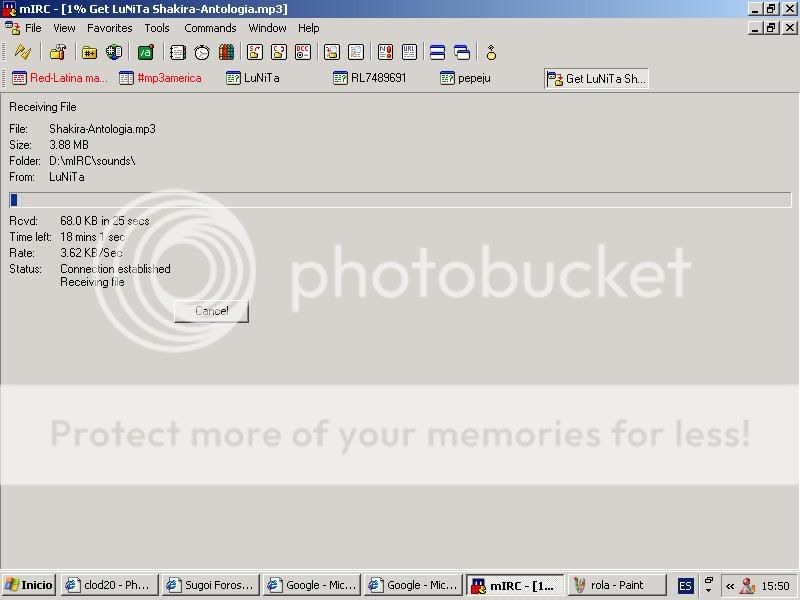Click the yellow About mIRC icon
This screenshot has height=600, width=800.
click(x=491, y=52)
